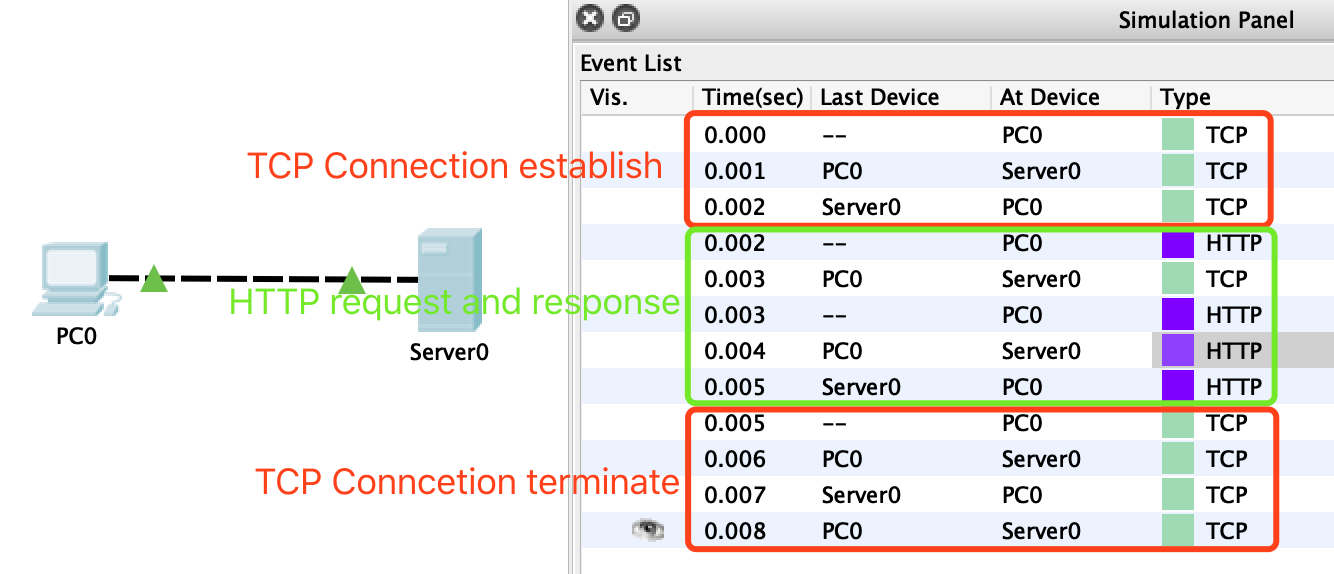Screen dimensions: 1334x574
Task: Click the Vis. column header
Action: click(x=608, y=97)
